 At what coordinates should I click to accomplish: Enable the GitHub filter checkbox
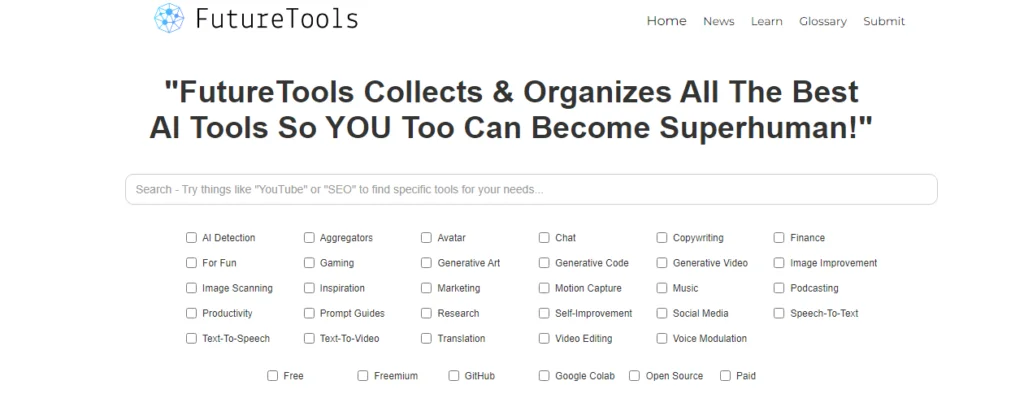(454, 376)
